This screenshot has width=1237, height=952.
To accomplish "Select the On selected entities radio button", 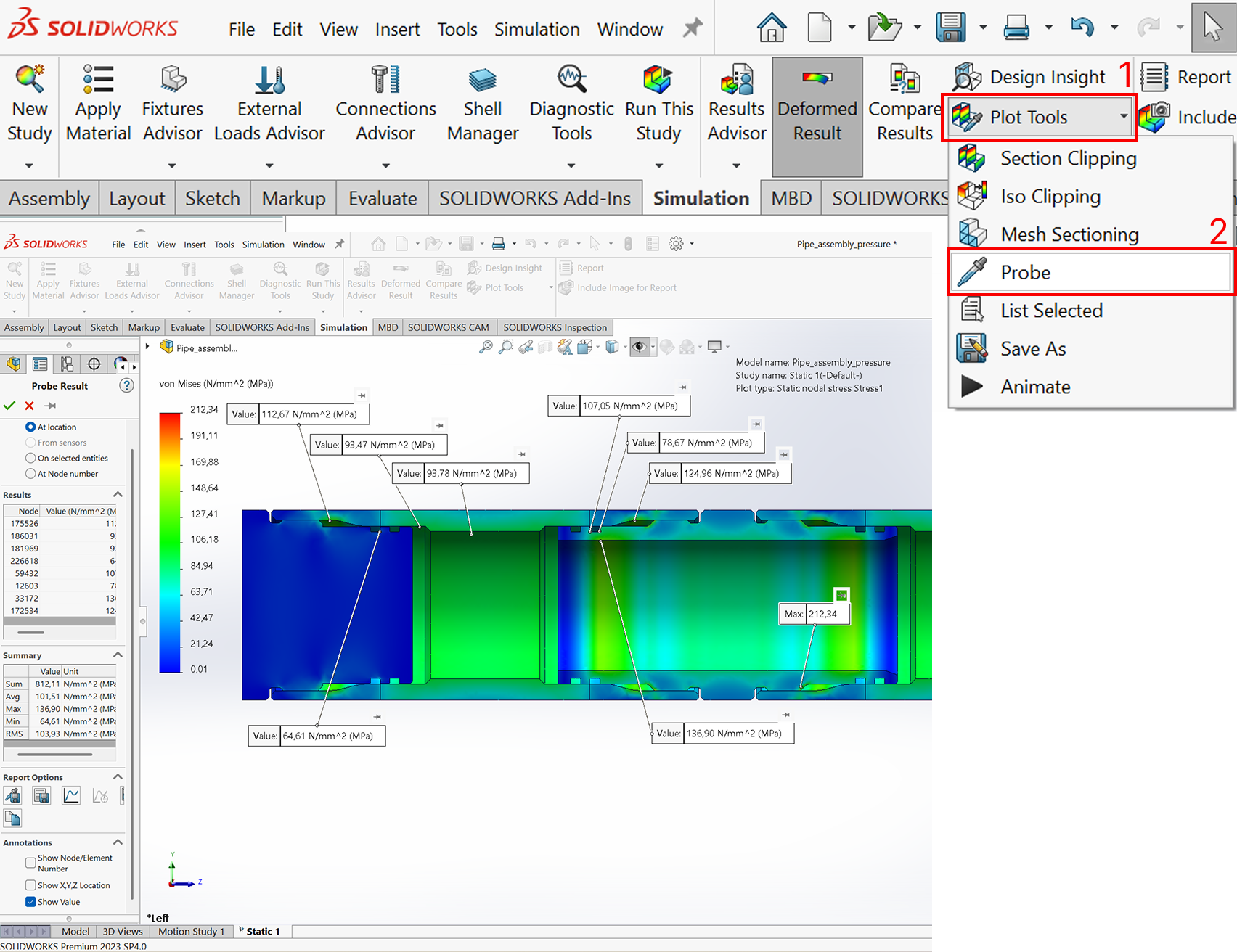I will pos(30,458).
